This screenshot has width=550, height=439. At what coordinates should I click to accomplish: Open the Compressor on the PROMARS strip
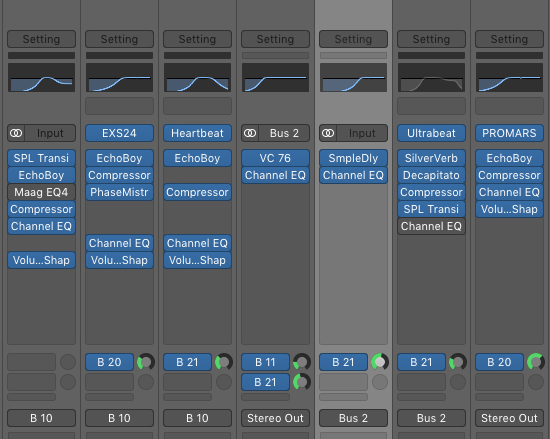coord(509,175)
